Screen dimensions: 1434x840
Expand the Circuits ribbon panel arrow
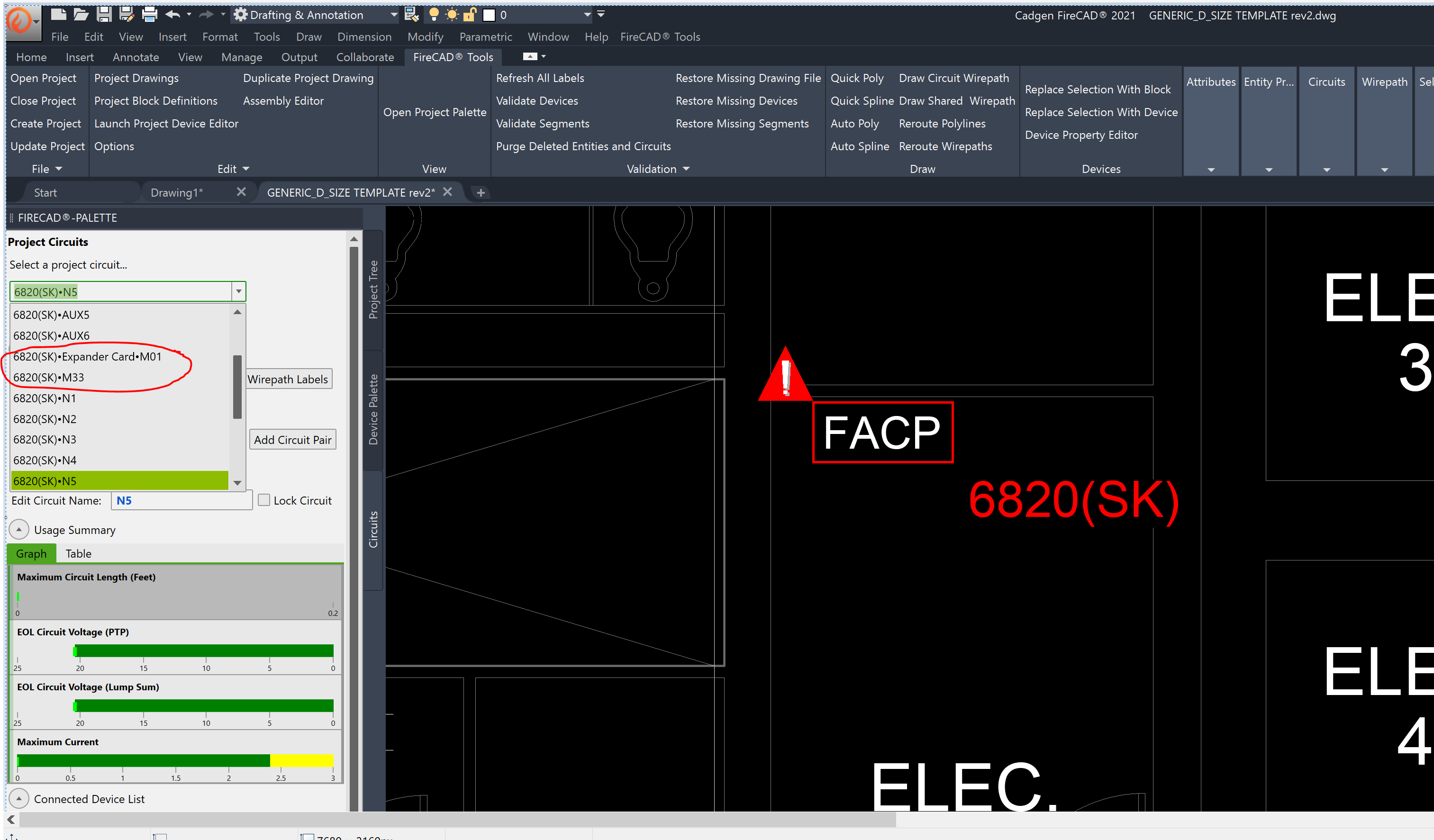tap(1326, 170)
